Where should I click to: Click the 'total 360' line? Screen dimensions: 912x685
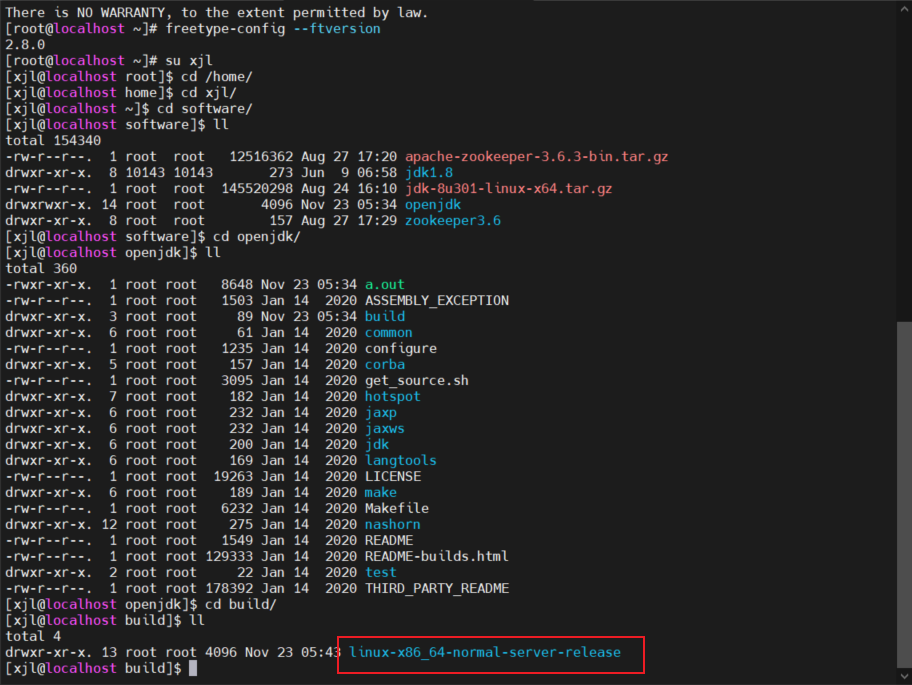click(41, 269)
